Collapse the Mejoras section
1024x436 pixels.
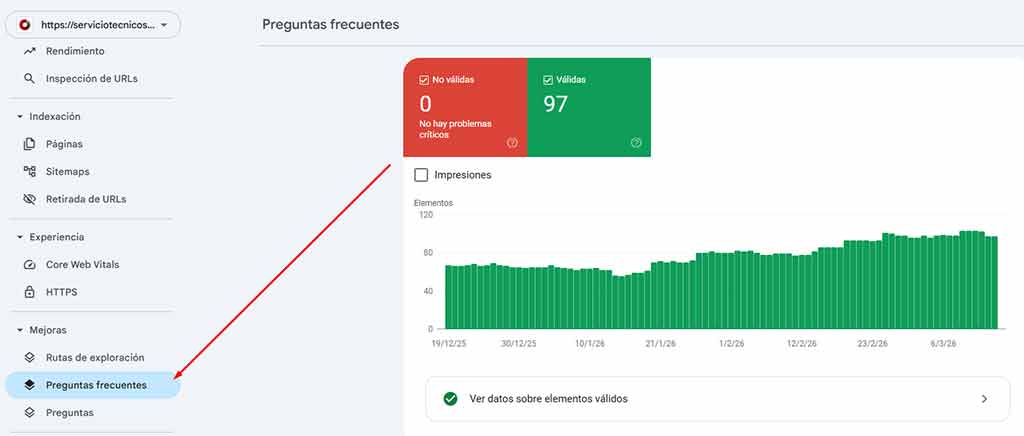(19, 330)
